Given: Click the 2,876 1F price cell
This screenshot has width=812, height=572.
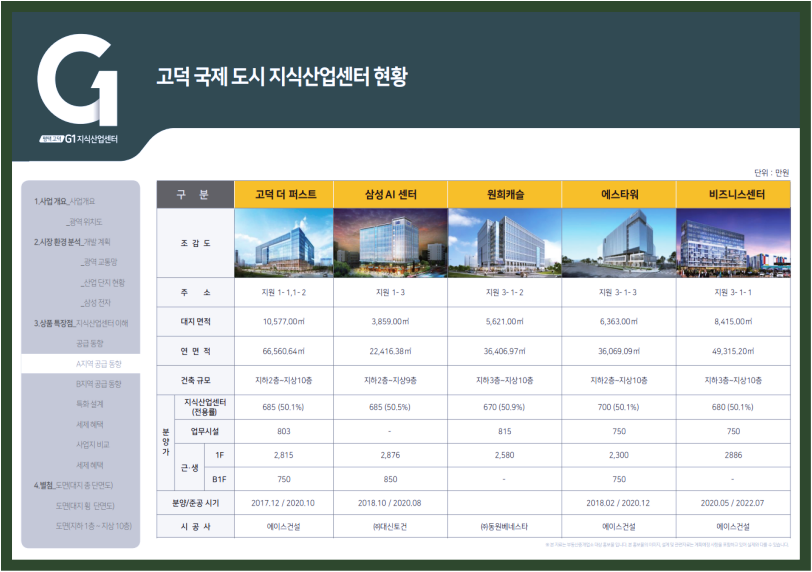Looking at the screenshot, I should 390,455.
